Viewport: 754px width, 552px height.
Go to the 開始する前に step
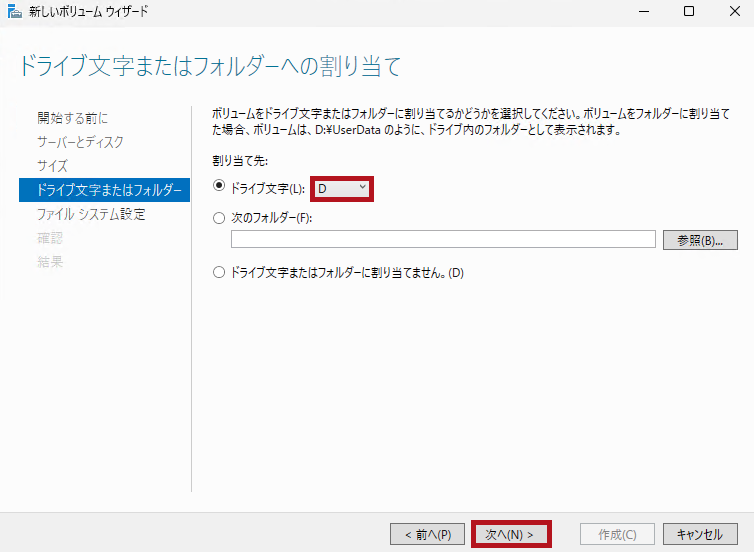tap(73, 118)
